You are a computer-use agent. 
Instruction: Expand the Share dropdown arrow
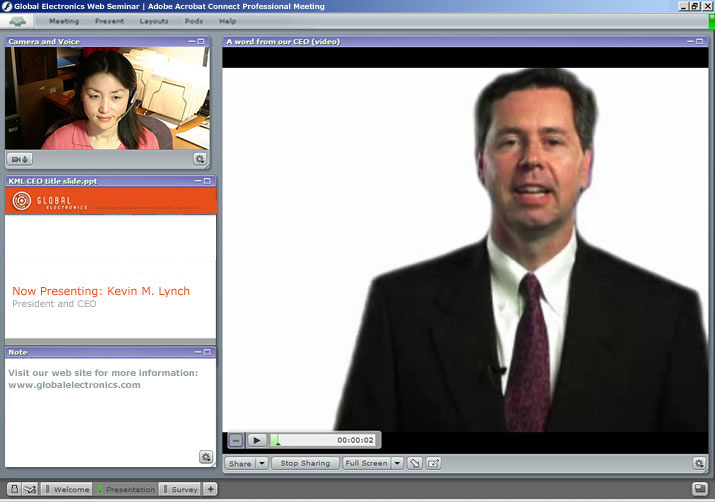[262, 463]
